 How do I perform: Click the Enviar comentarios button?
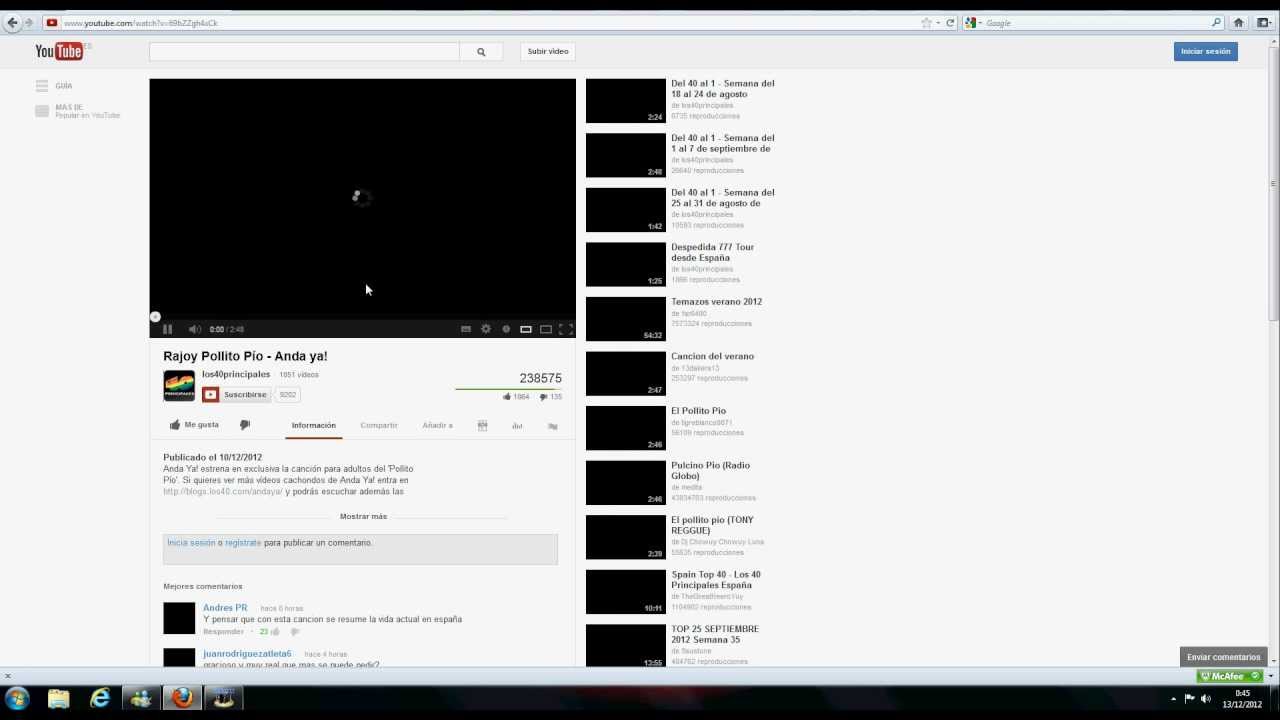(1224, 657)
